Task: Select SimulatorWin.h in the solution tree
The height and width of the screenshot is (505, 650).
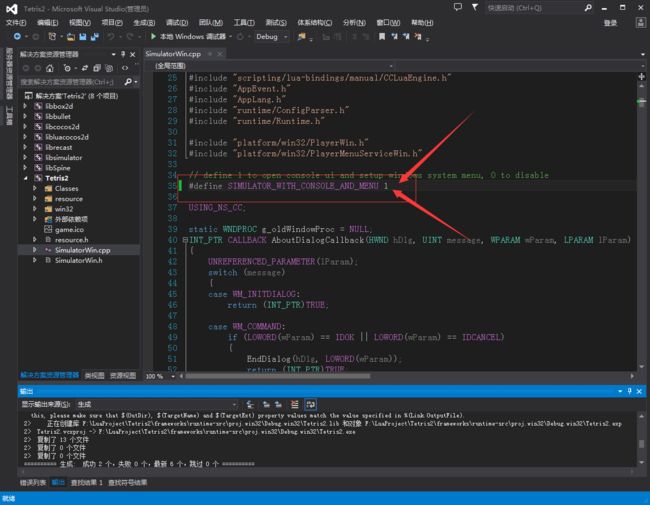Action: [78, 260]
